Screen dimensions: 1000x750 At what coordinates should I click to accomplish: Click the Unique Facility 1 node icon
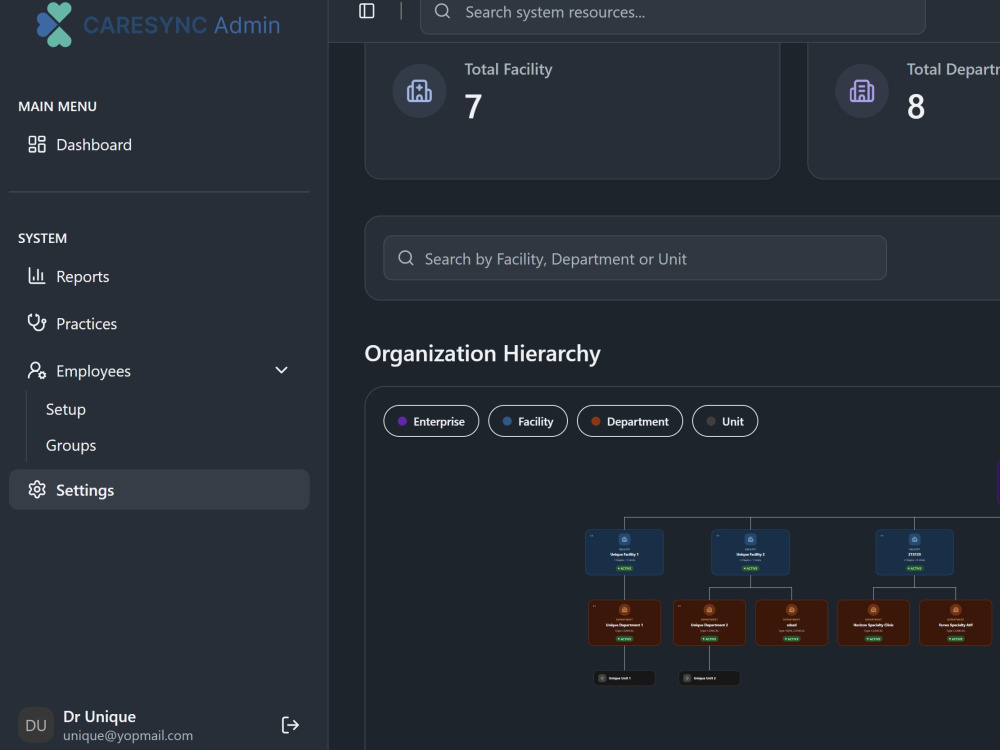624,539
